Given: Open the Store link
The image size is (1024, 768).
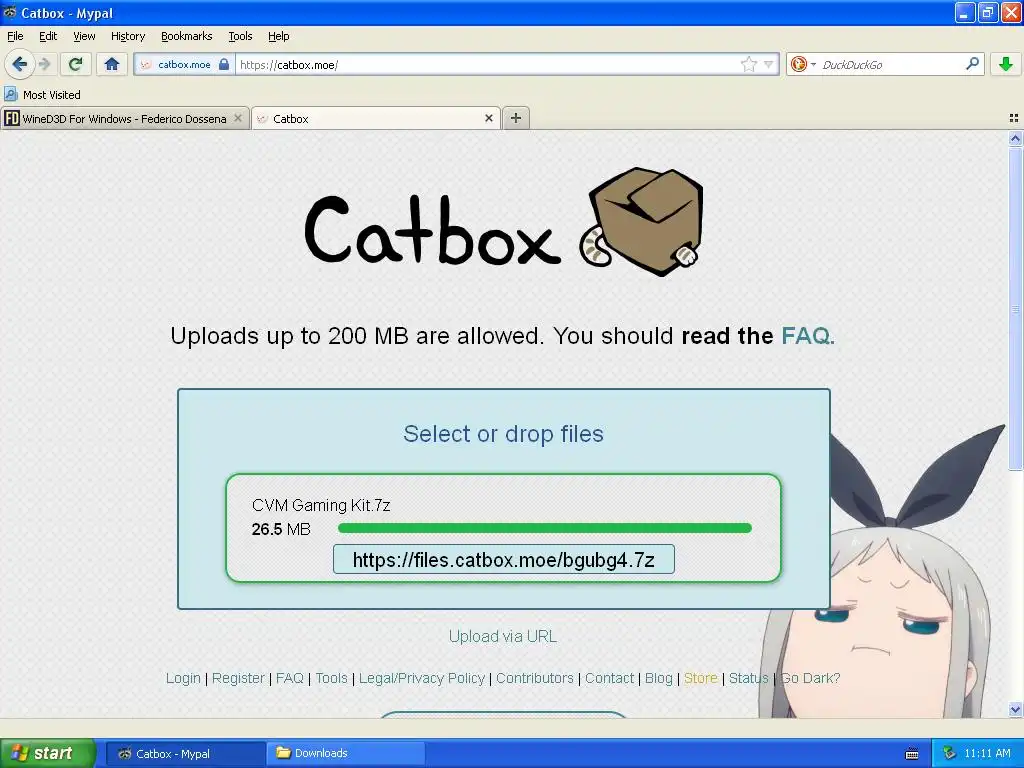Looking at the screenshot, I should pos(701,678).
